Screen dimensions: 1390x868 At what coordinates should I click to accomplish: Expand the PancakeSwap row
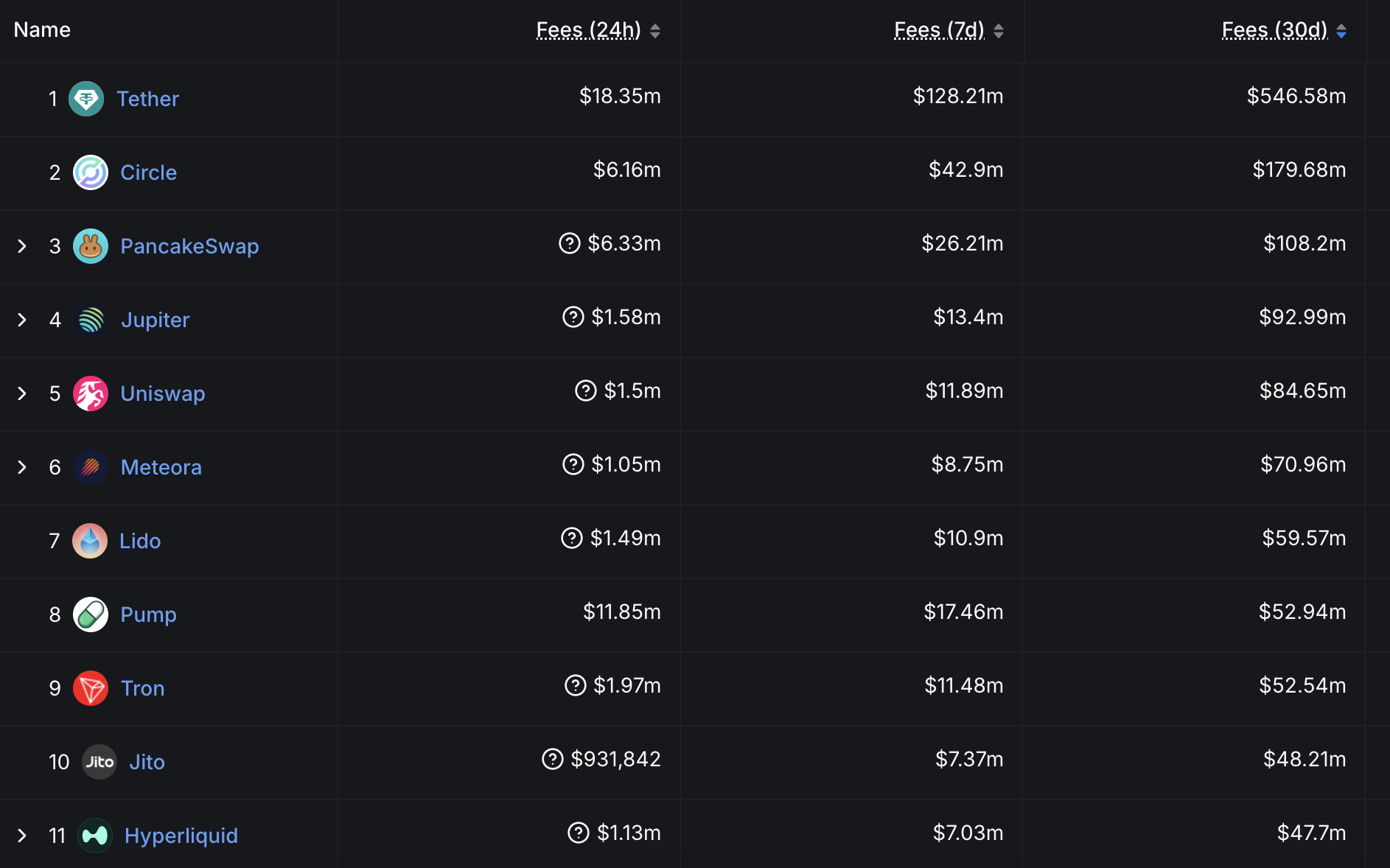(x=22, y=246)
